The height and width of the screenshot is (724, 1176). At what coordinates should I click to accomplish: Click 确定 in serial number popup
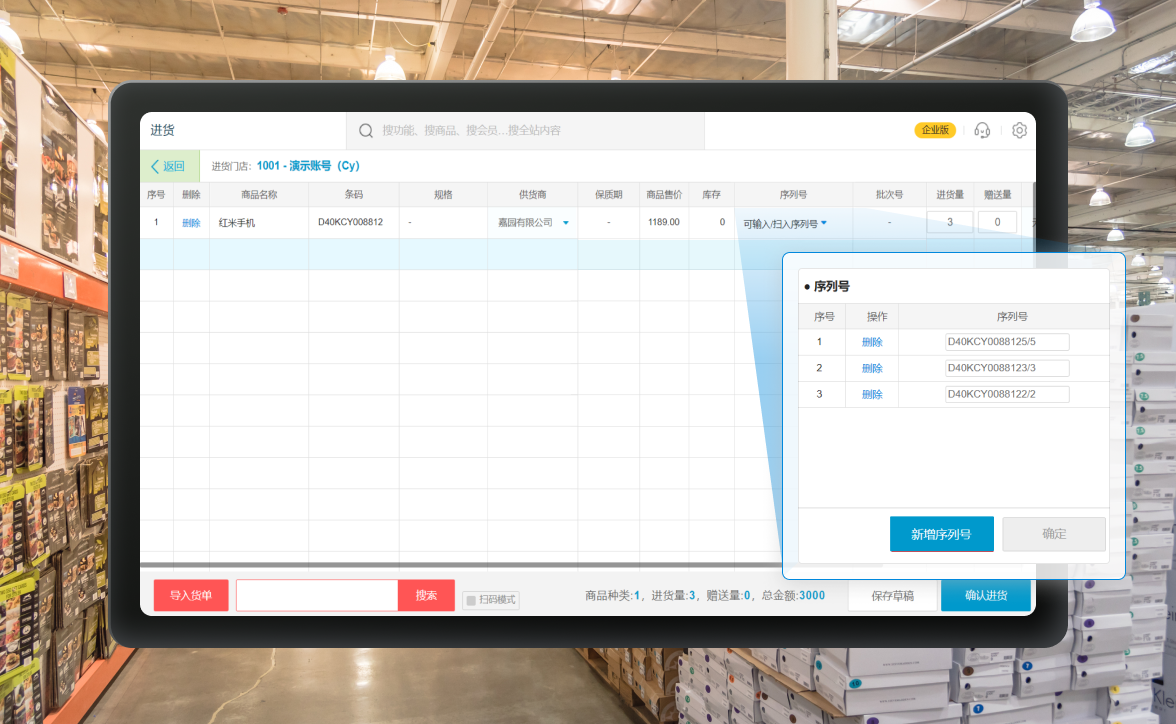point(1054,534)
